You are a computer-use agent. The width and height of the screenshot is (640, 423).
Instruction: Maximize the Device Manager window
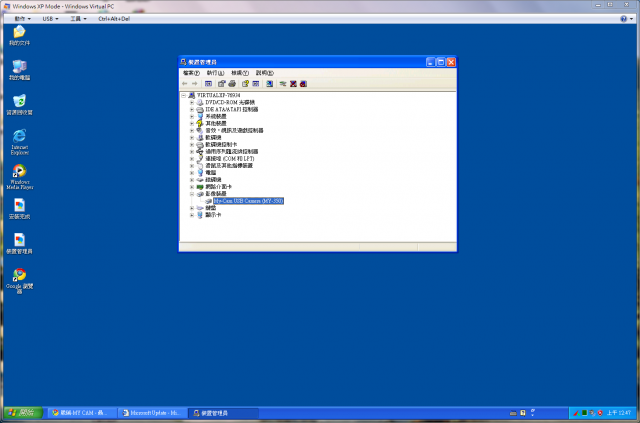pos(441,62)
